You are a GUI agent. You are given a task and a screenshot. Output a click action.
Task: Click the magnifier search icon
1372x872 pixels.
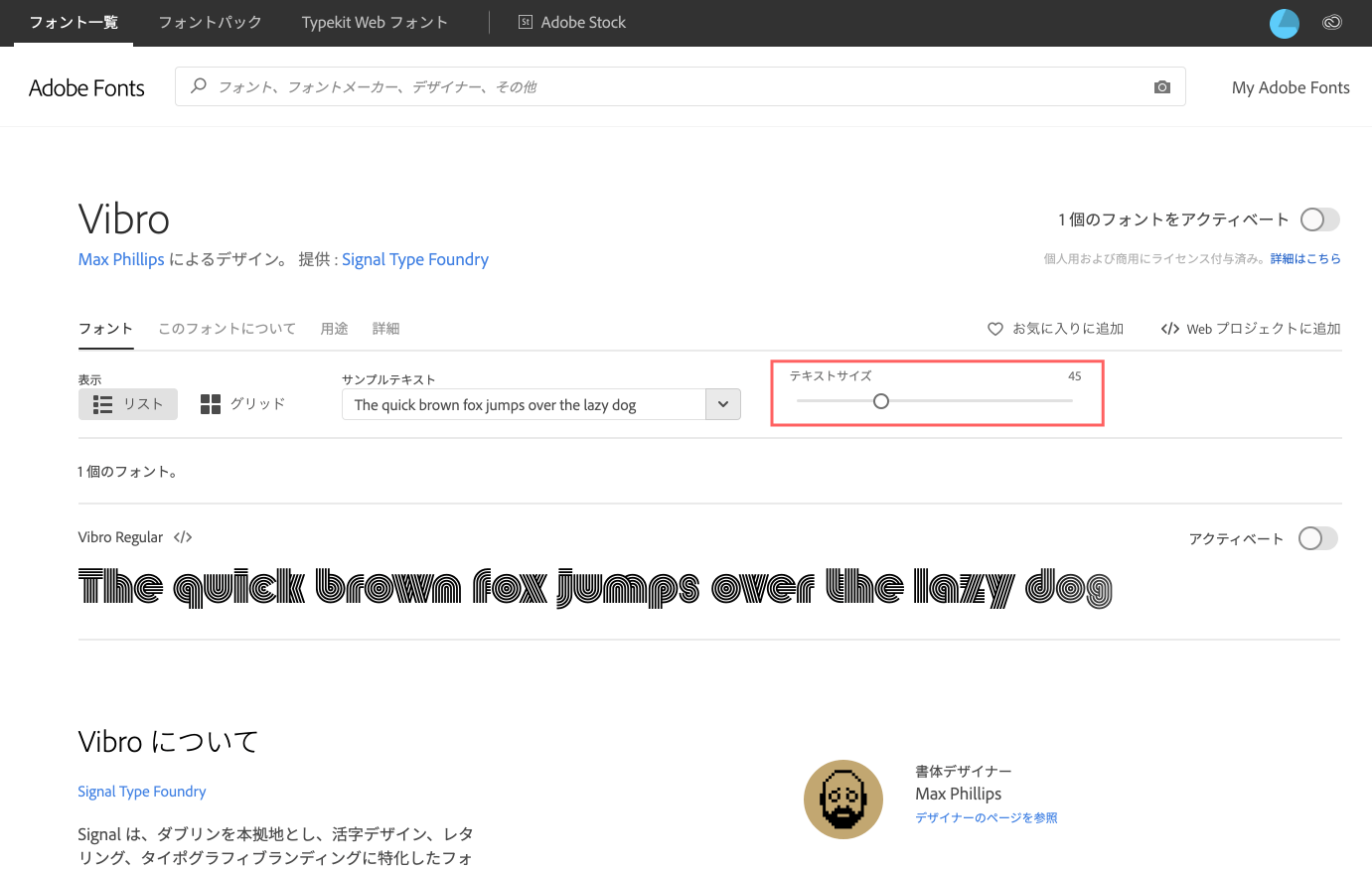pos(199,86)
